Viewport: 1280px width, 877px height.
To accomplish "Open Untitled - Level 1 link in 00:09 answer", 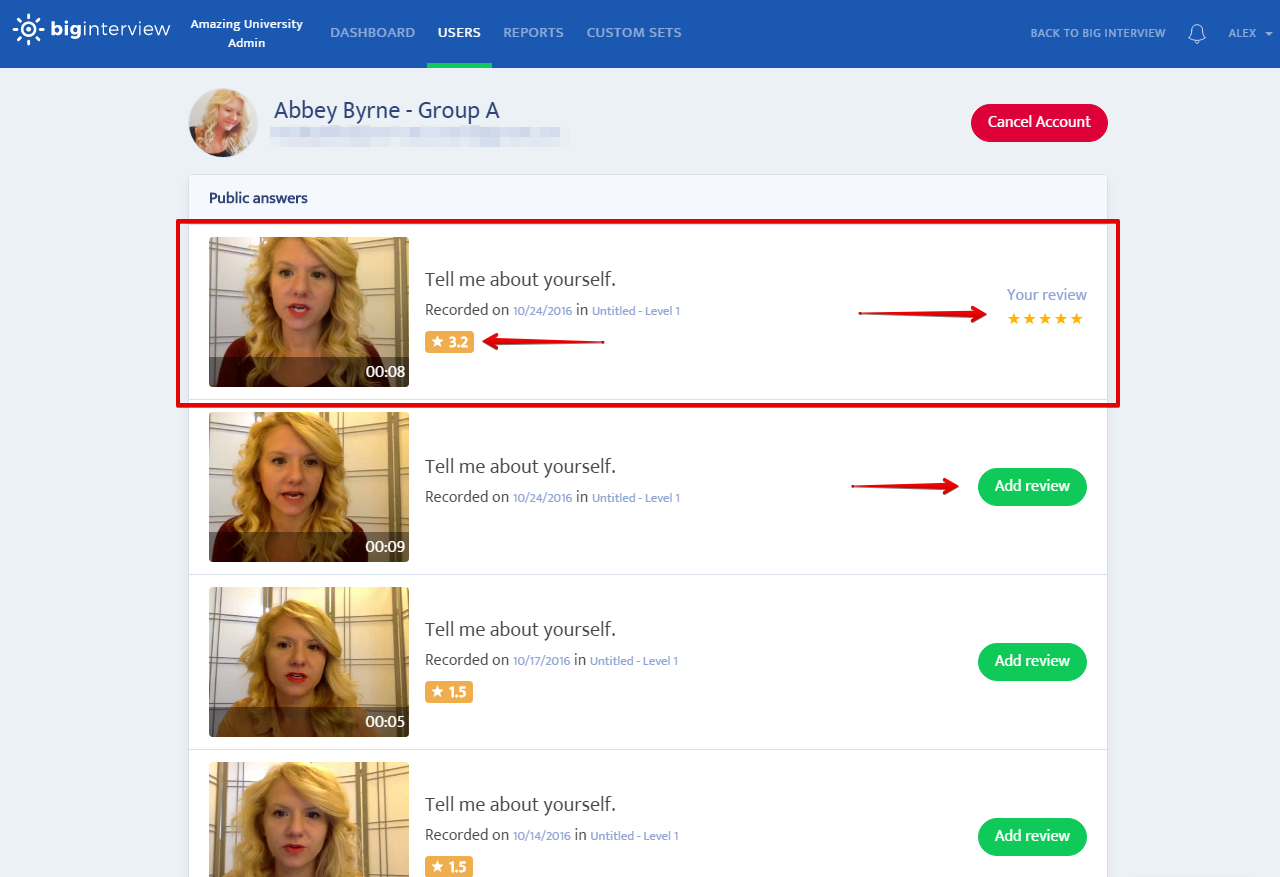I will click(x=636, y=498).
